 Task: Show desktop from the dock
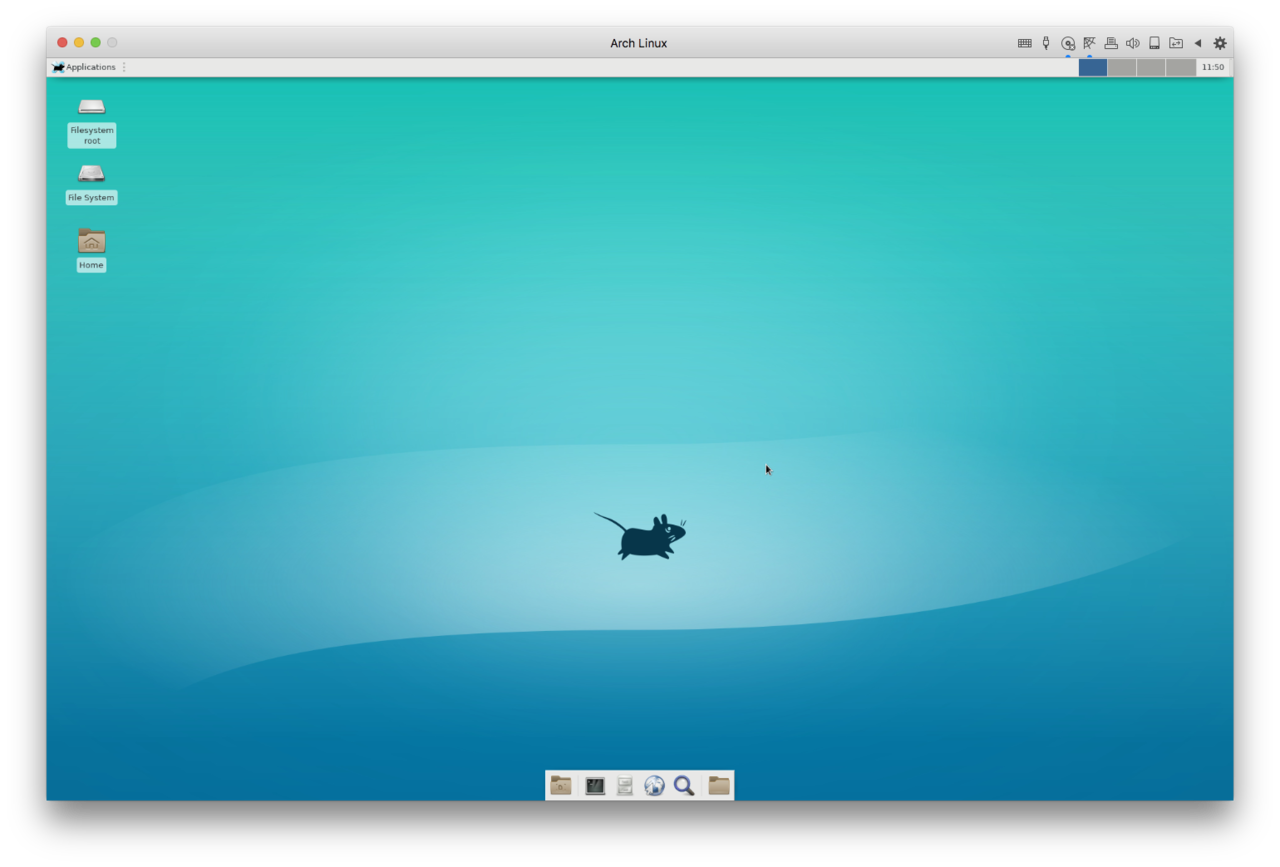click(561, 786)
